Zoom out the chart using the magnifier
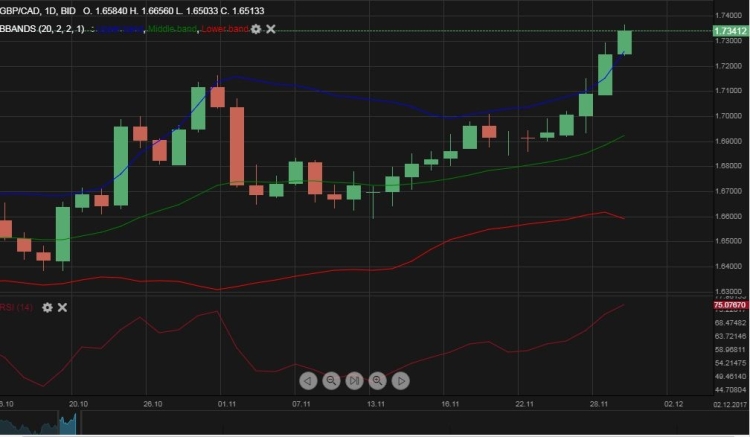This screenshot has width=750, height=437. coord(331,380)
